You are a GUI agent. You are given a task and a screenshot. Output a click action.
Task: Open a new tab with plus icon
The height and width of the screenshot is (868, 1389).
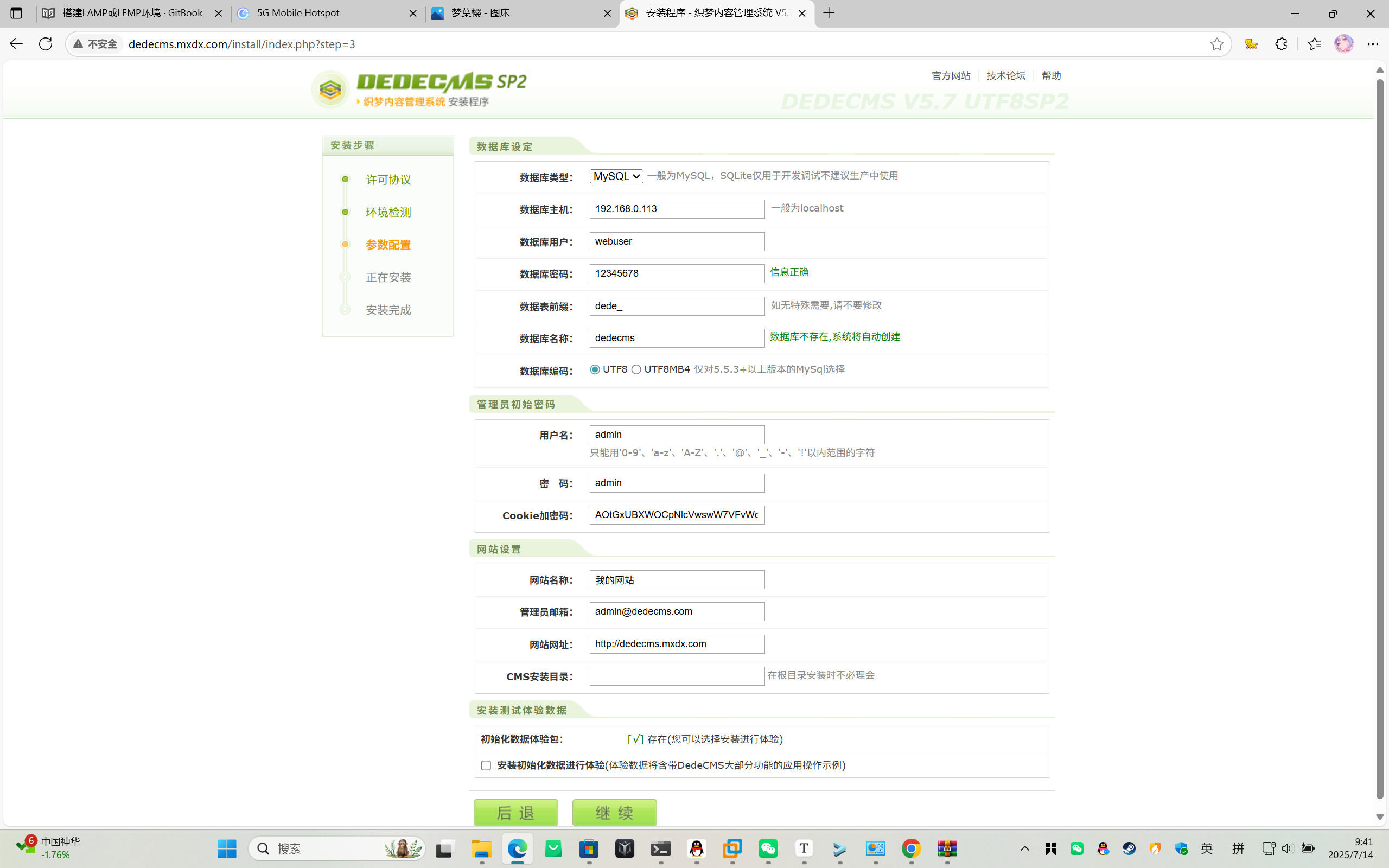(x=829, y=13)
